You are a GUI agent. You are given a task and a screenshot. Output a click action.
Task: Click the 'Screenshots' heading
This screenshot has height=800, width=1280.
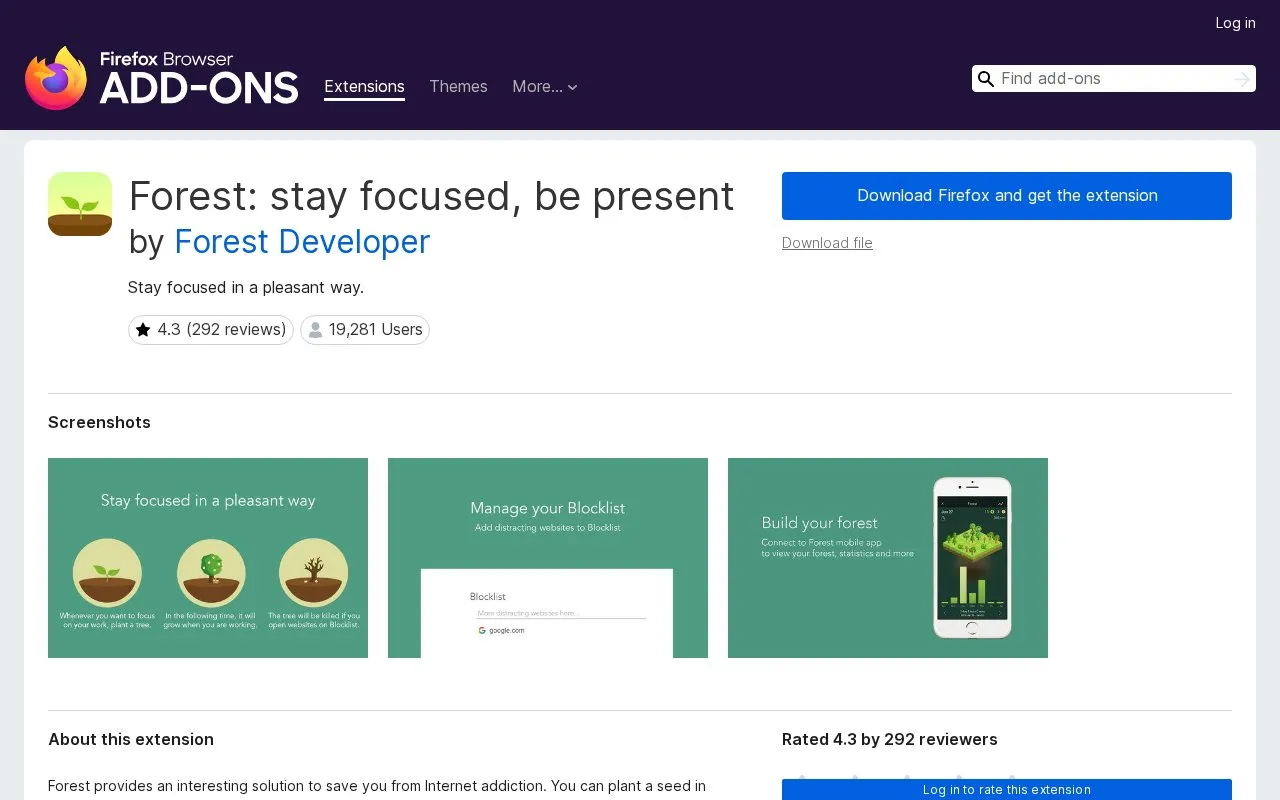(x=99, y=423)
